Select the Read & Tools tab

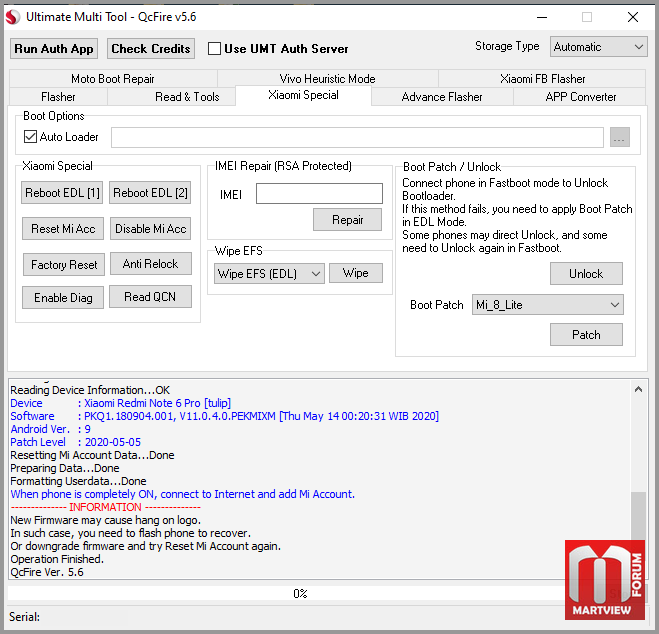[187, 97]
